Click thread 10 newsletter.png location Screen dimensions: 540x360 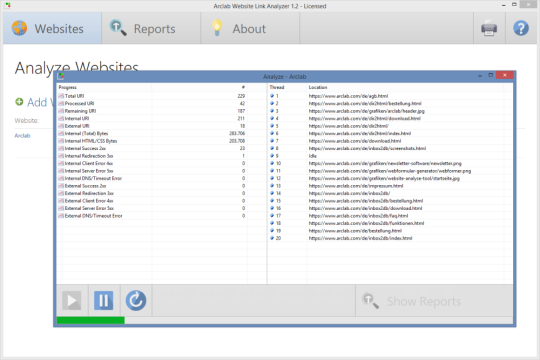coord(385,163)
